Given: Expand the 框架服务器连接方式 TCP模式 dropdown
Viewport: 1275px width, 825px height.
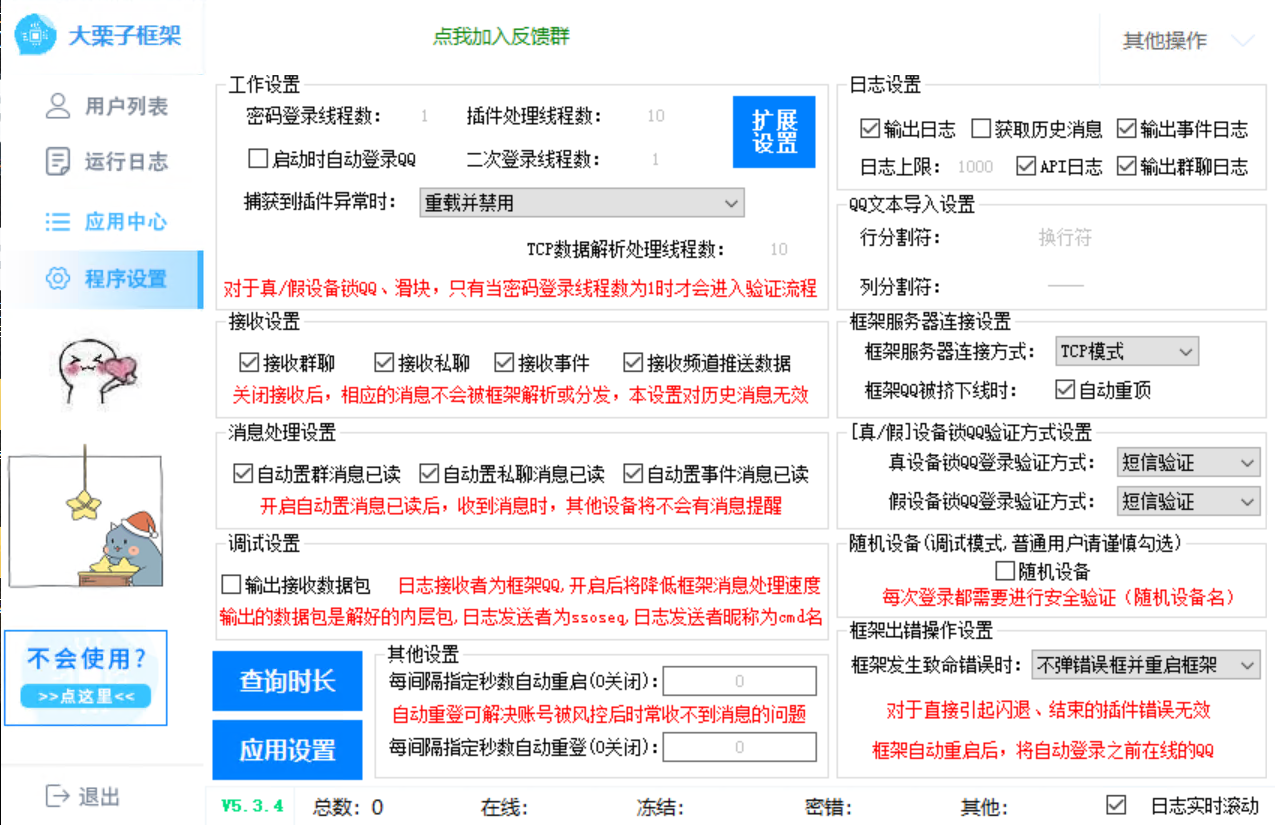Looking at the screenshot, I should point(1127,351).
